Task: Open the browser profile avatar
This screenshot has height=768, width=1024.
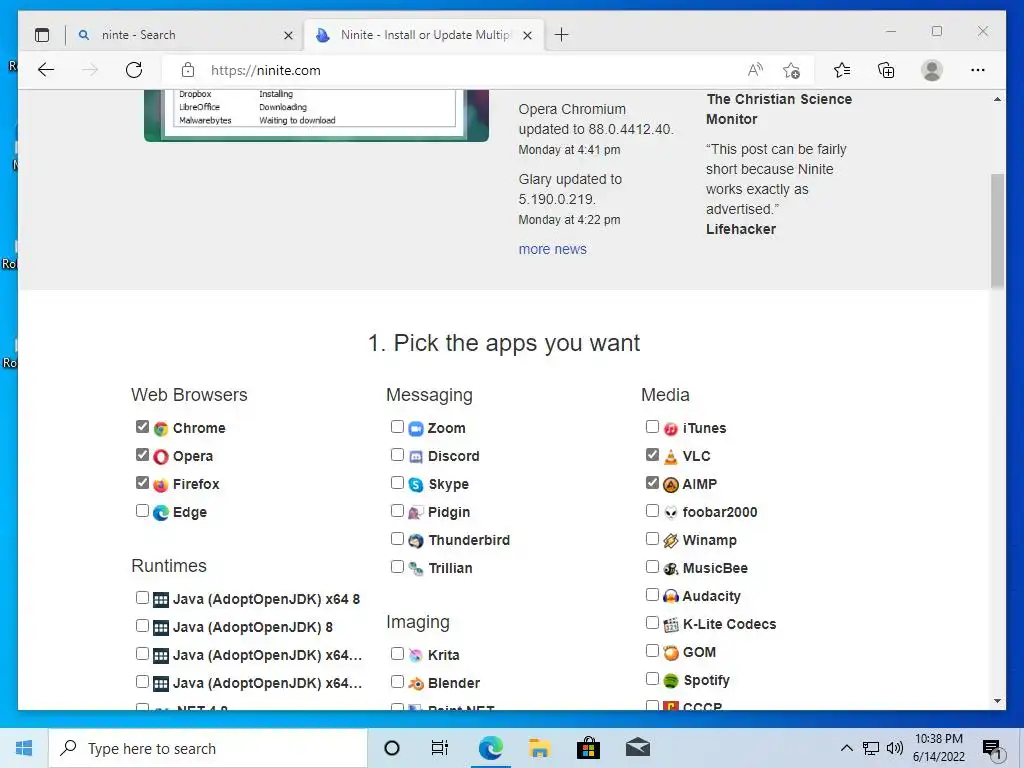Action: pos(932,71)
